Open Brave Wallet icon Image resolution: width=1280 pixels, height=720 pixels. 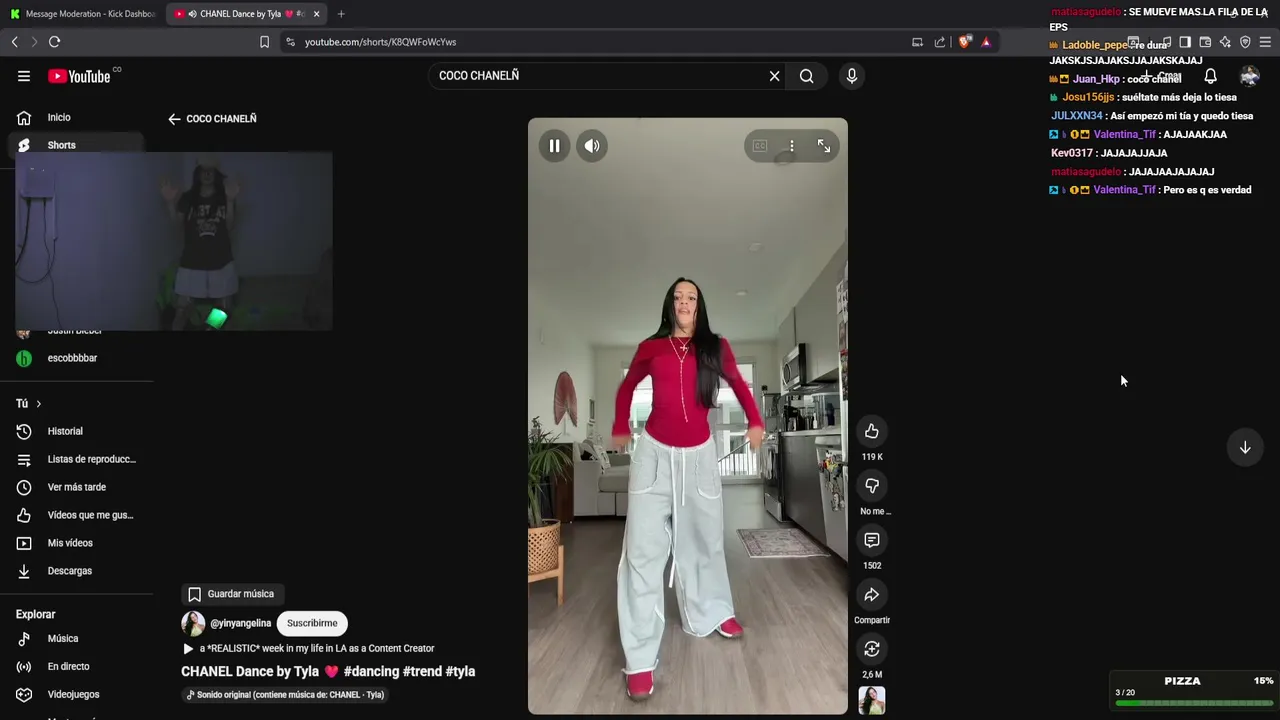pos(1205,42)
